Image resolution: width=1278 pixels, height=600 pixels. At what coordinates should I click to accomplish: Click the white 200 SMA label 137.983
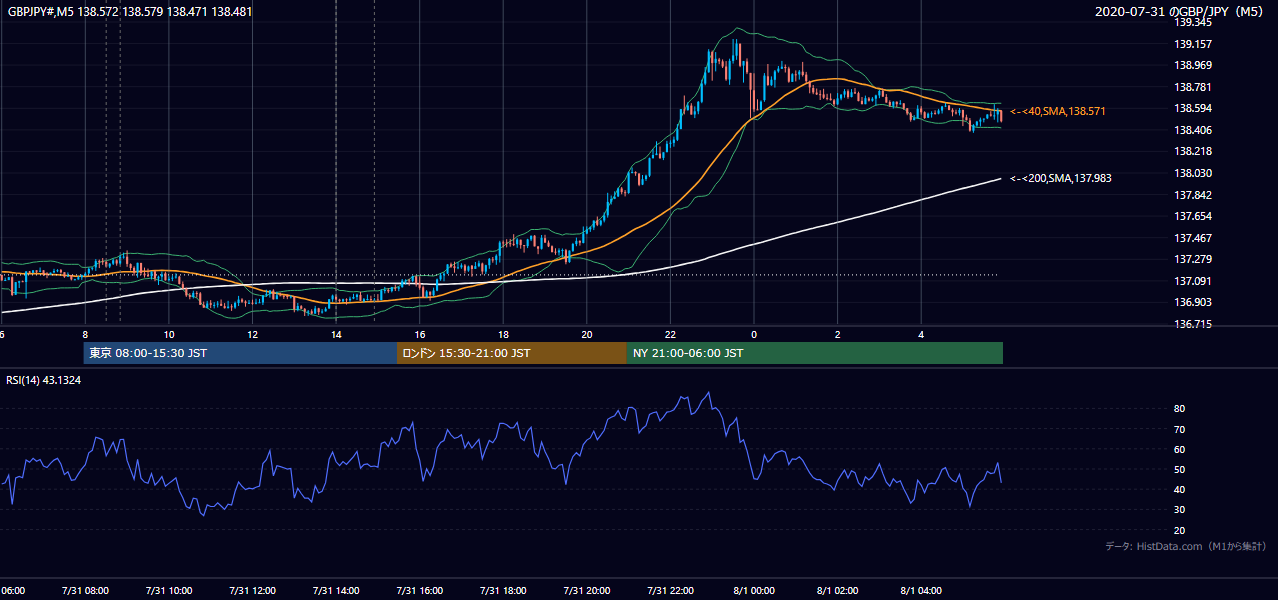point(1061,178)
